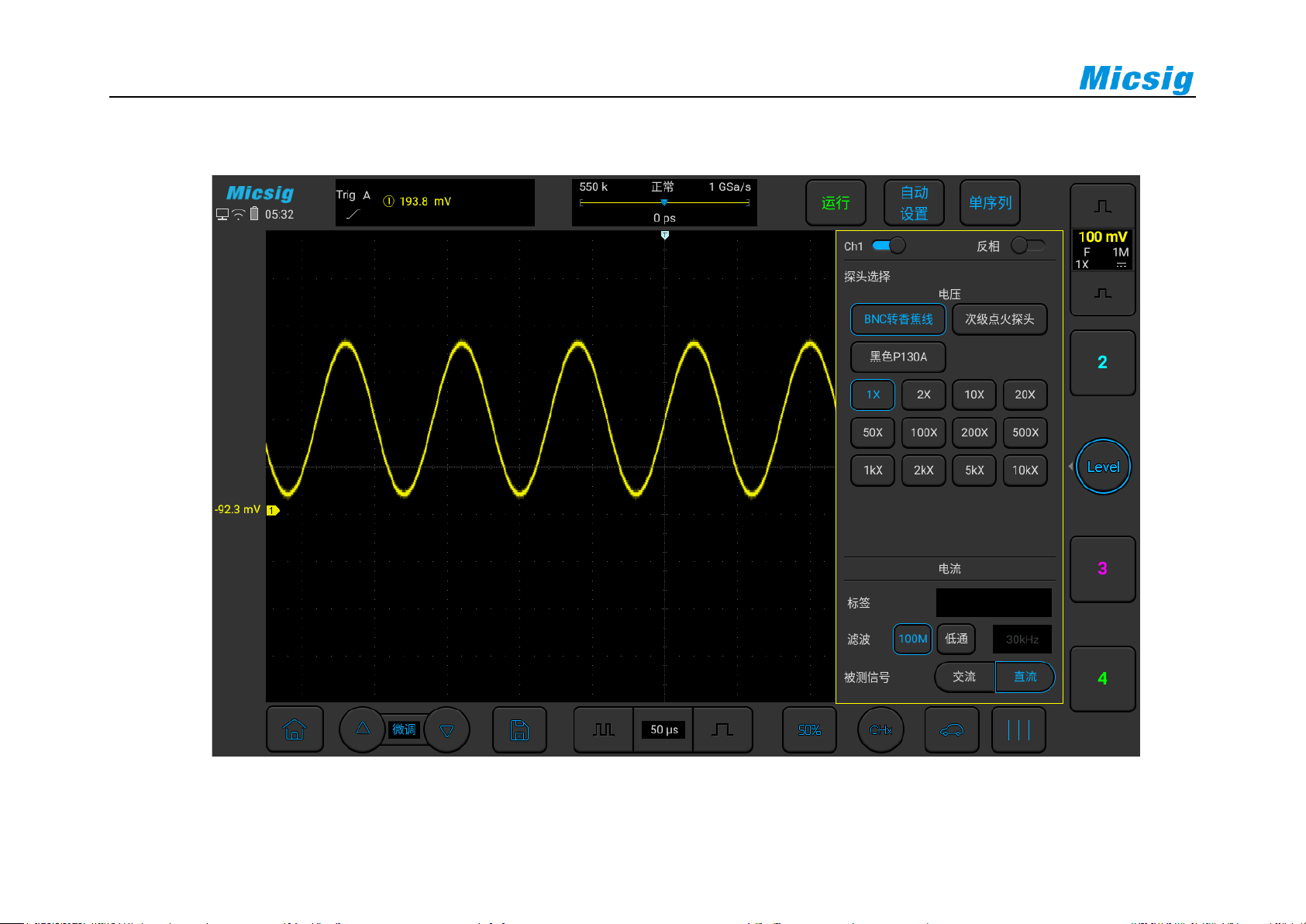Choose the BNC转香蕉线 probe
The image size is (1306, 924).
tap(898, 319)
